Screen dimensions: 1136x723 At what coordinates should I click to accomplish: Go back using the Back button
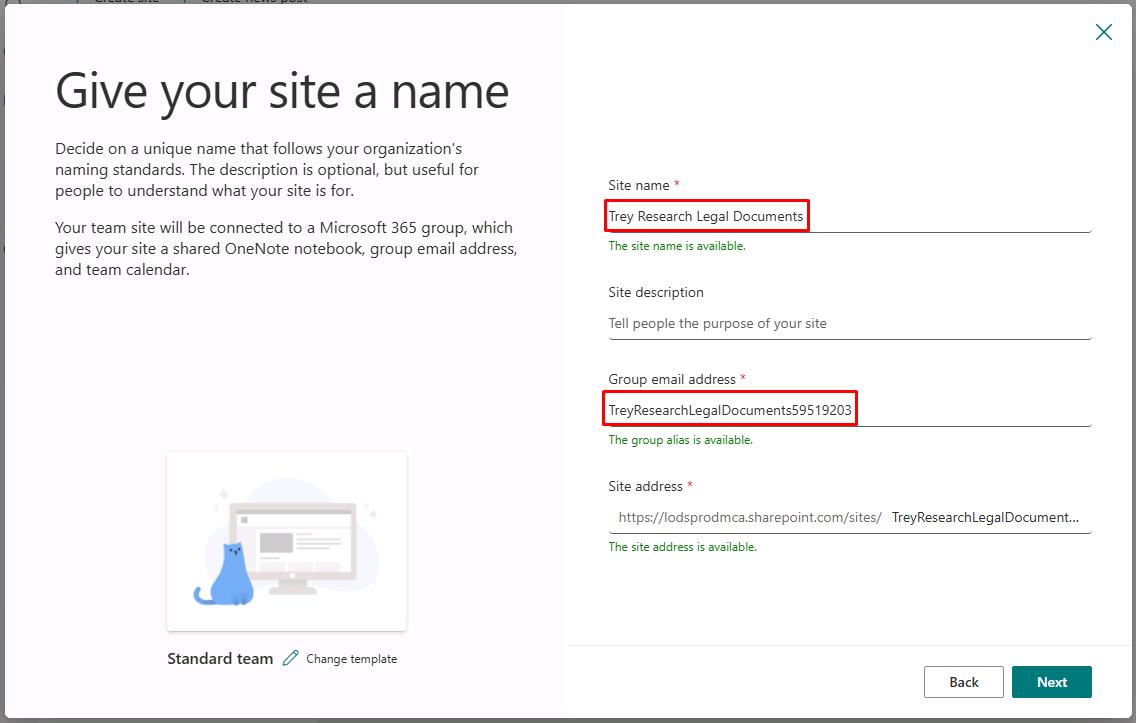tap(964, 682)
